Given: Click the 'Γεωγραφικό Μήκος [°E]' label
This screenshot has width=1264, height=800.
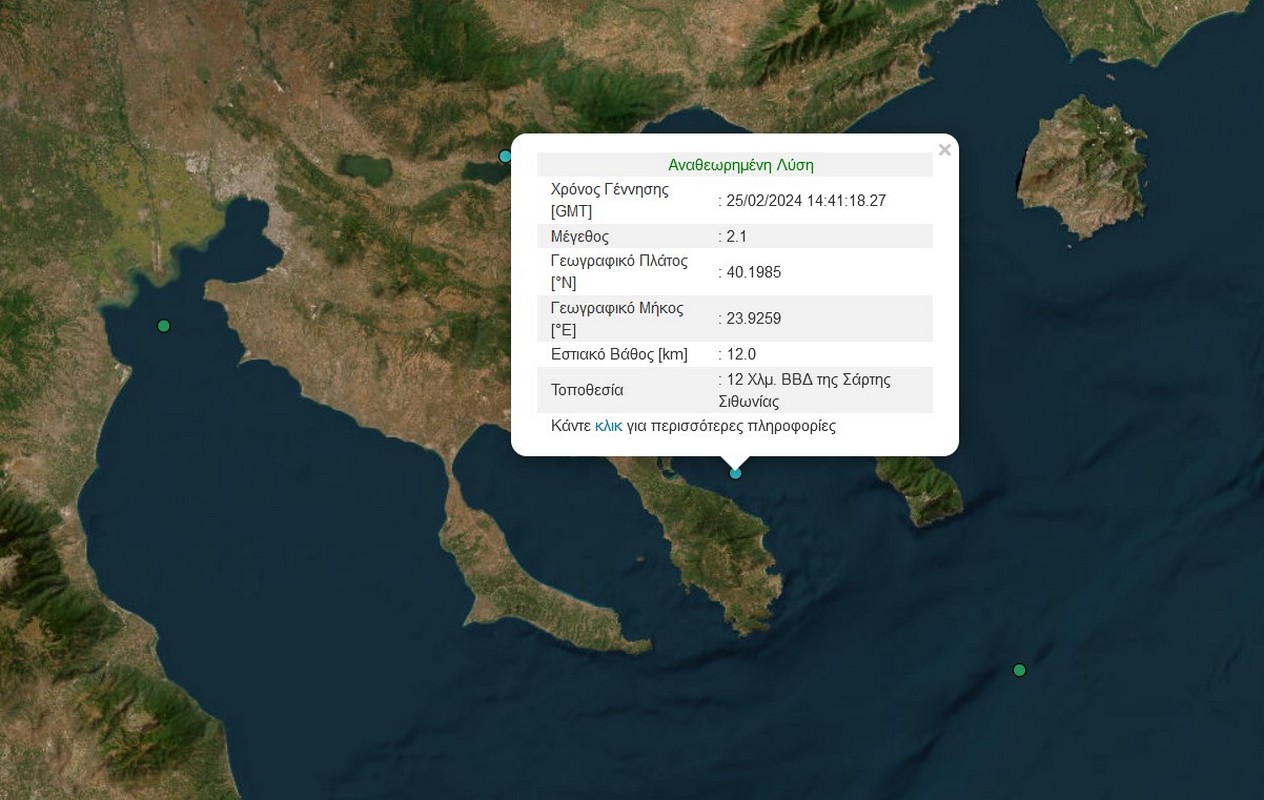Looking at the screenshot, I should click(x=617, y=318).
